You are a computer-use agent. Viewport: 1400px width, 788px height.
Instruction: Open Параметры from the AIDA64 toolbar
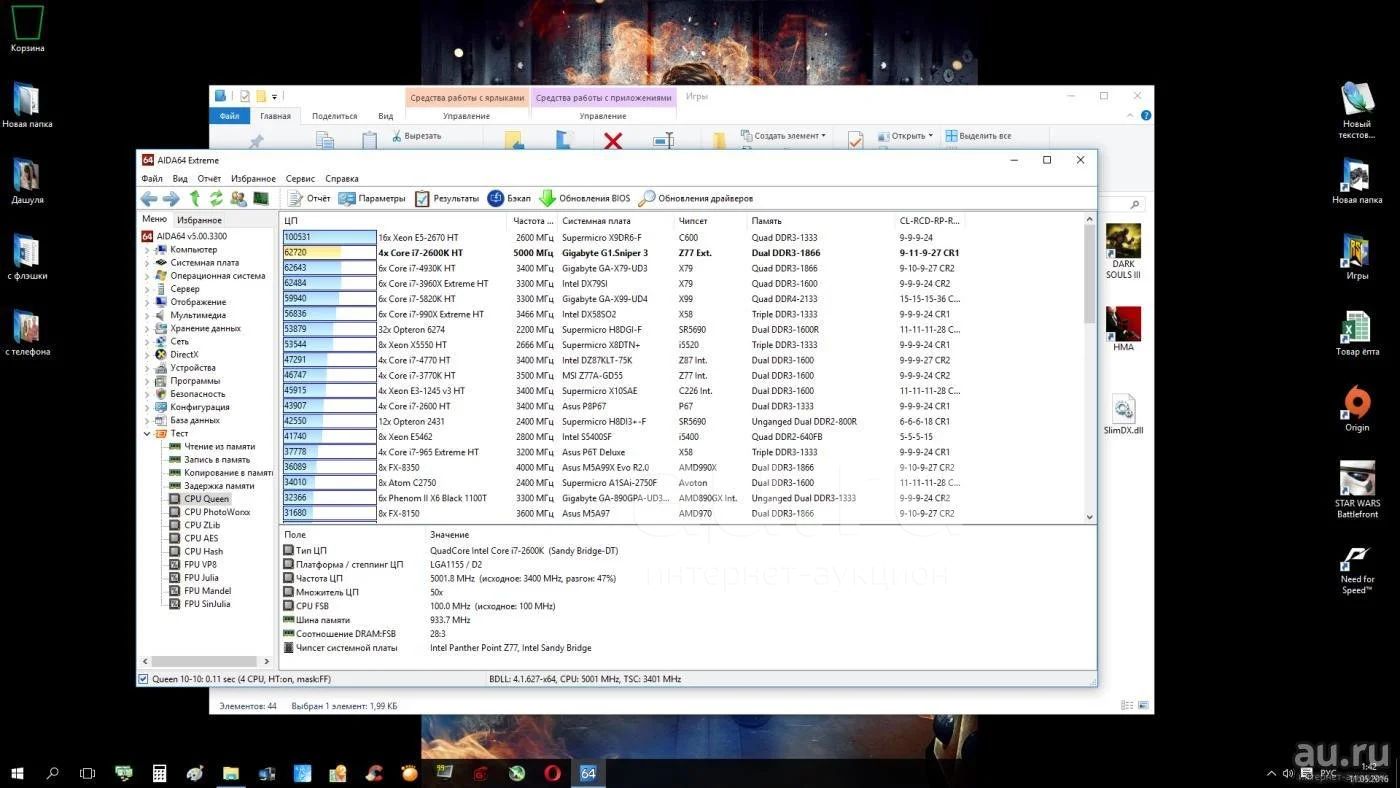372,198
